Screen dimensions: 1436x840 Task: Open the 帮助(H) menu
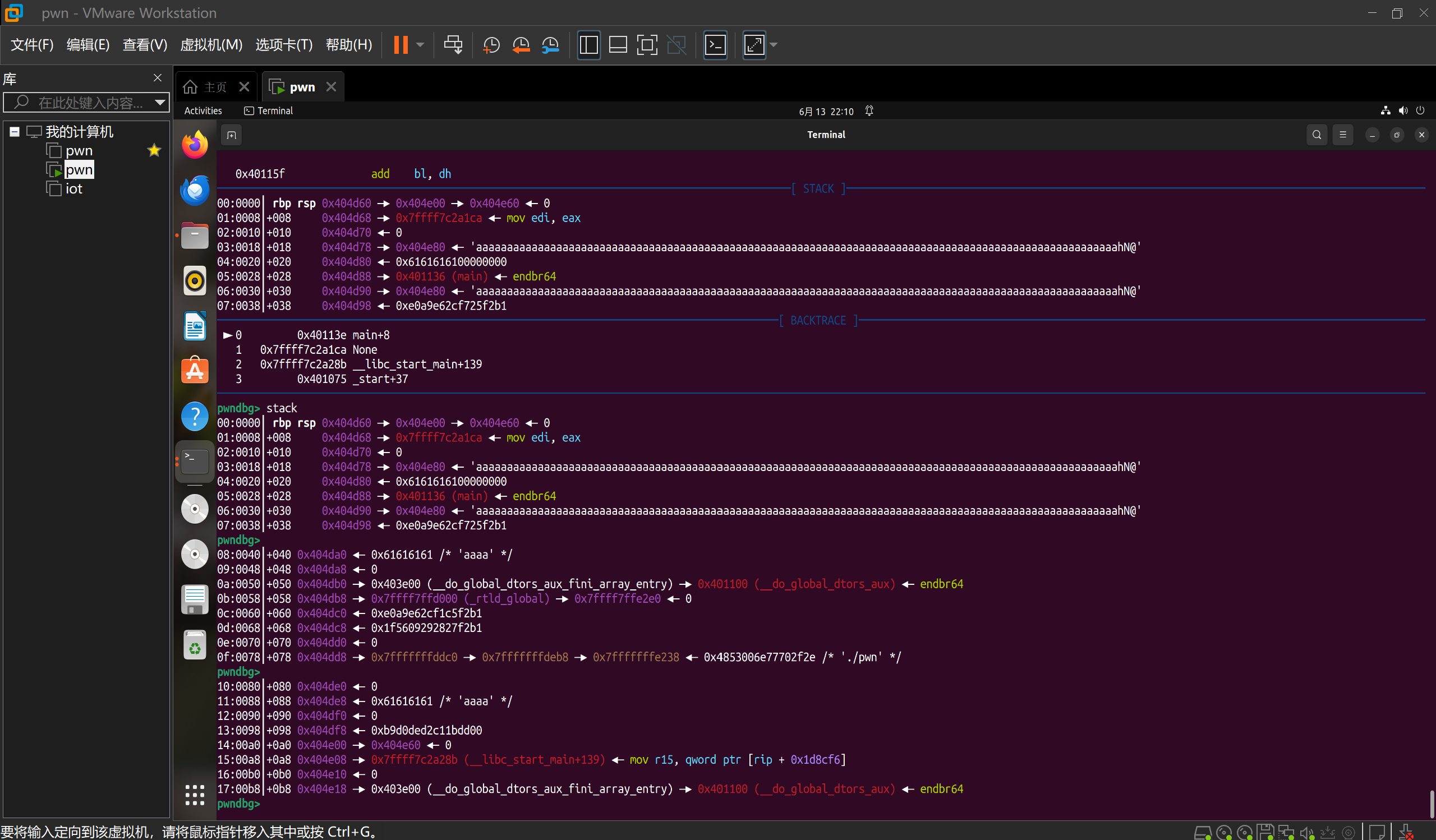click(x=349, y=44)
